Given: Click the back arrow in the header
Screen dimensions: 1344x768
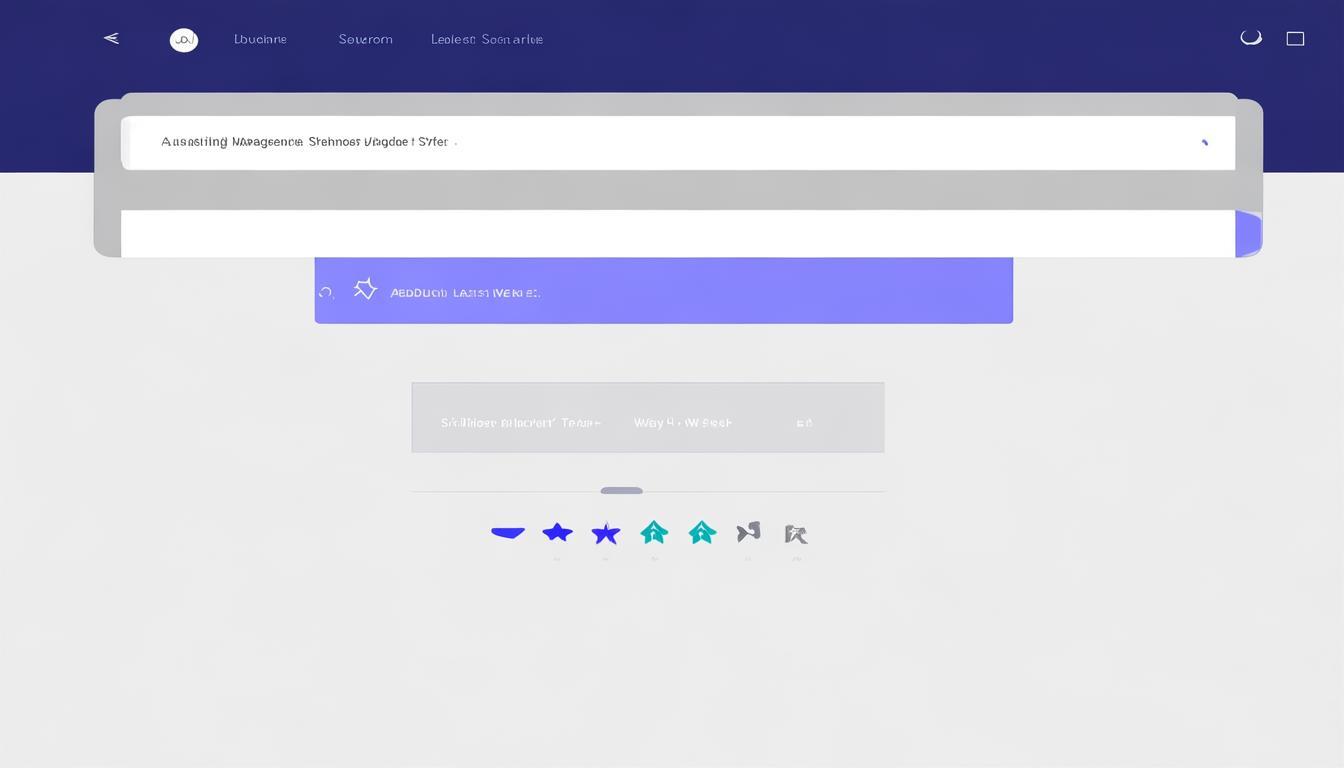Looking at the screenshot, I should pos(111,39).
